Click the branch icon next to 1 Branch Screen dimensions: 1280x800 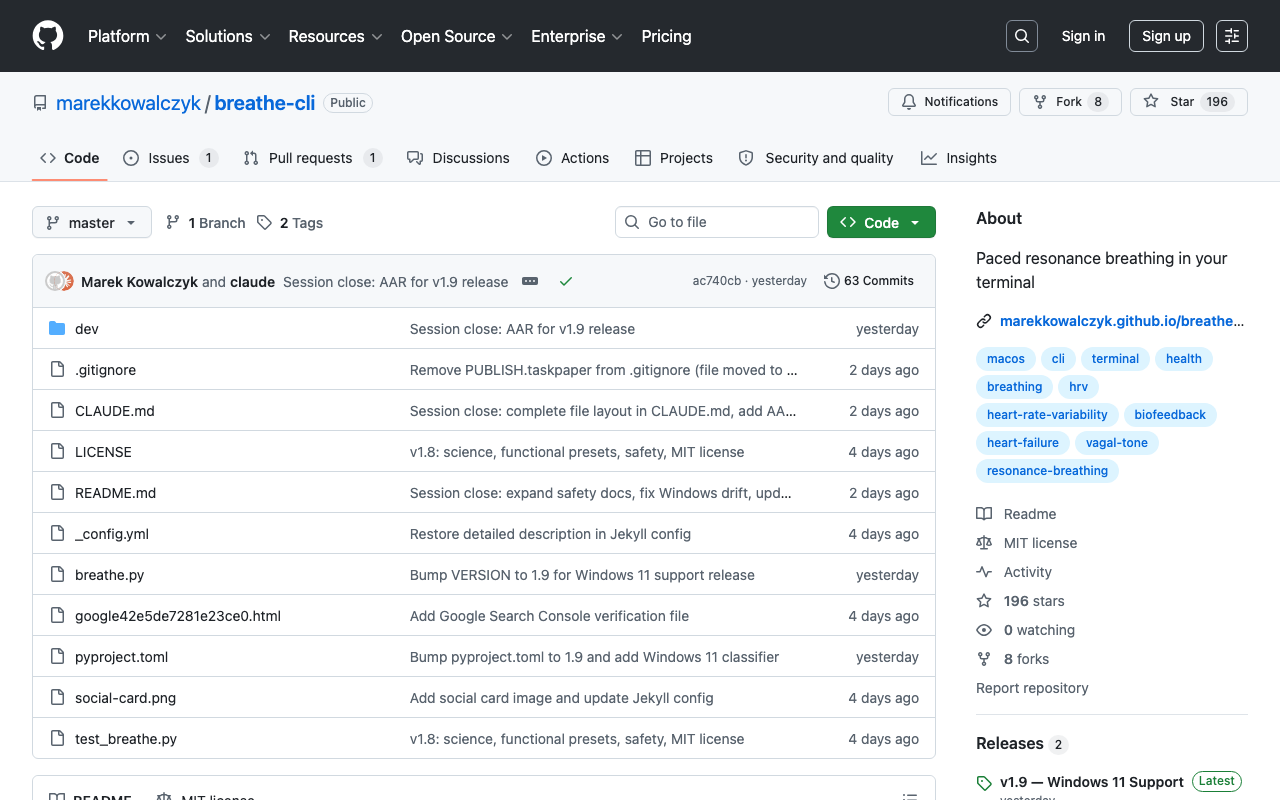click(173, 222)
